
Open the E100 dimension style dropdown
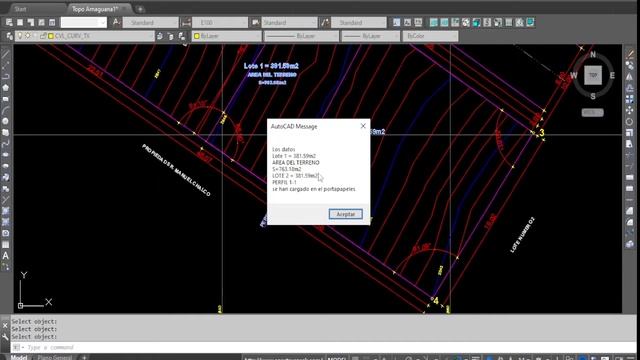click(x=220, y=22)
